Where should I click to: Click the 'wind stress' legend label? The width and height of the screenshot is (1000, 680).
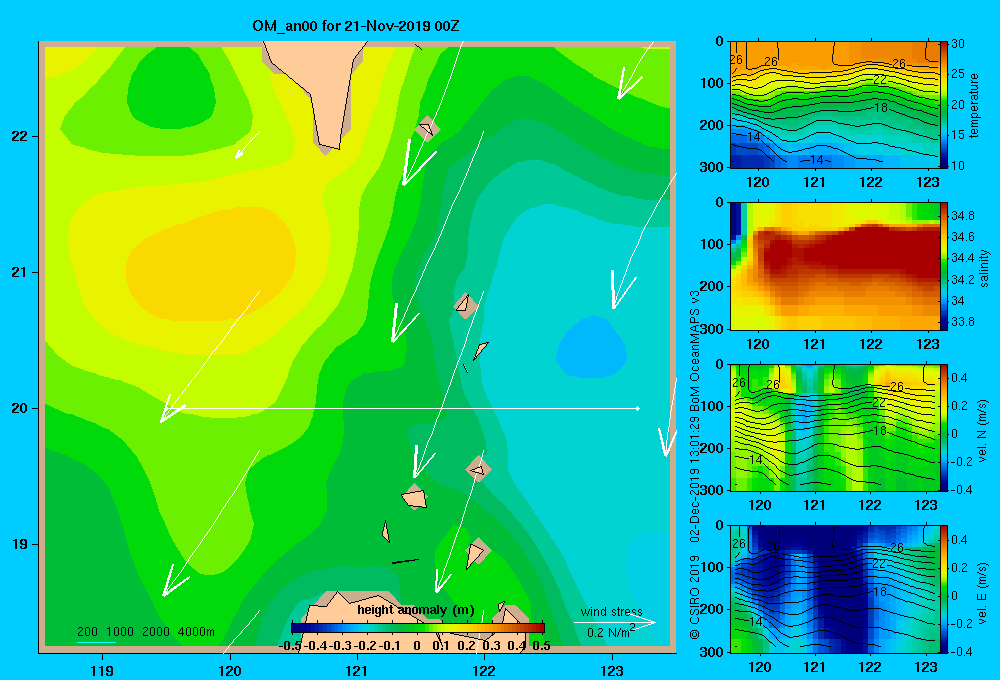click(611, 612)
